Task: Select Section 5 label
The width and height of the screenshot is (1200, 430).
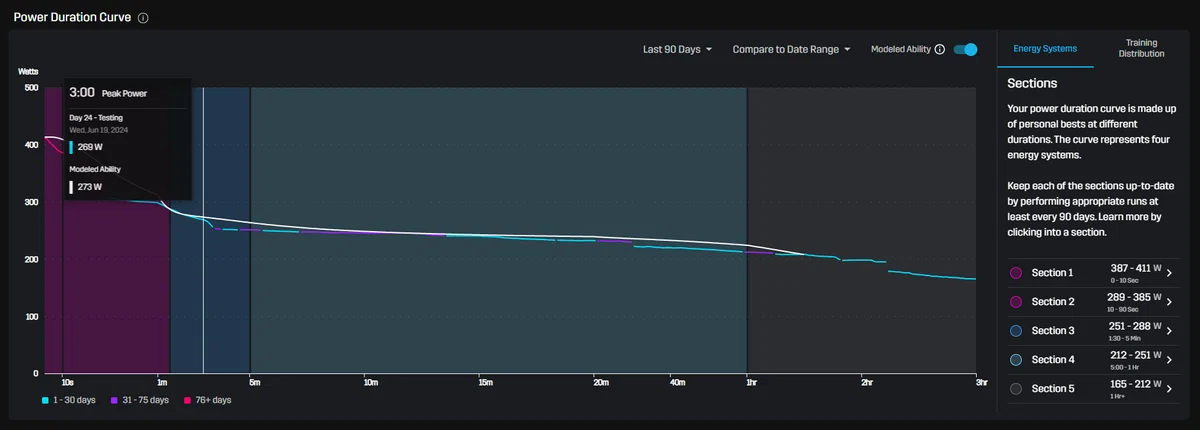Action: point(1052,388)
